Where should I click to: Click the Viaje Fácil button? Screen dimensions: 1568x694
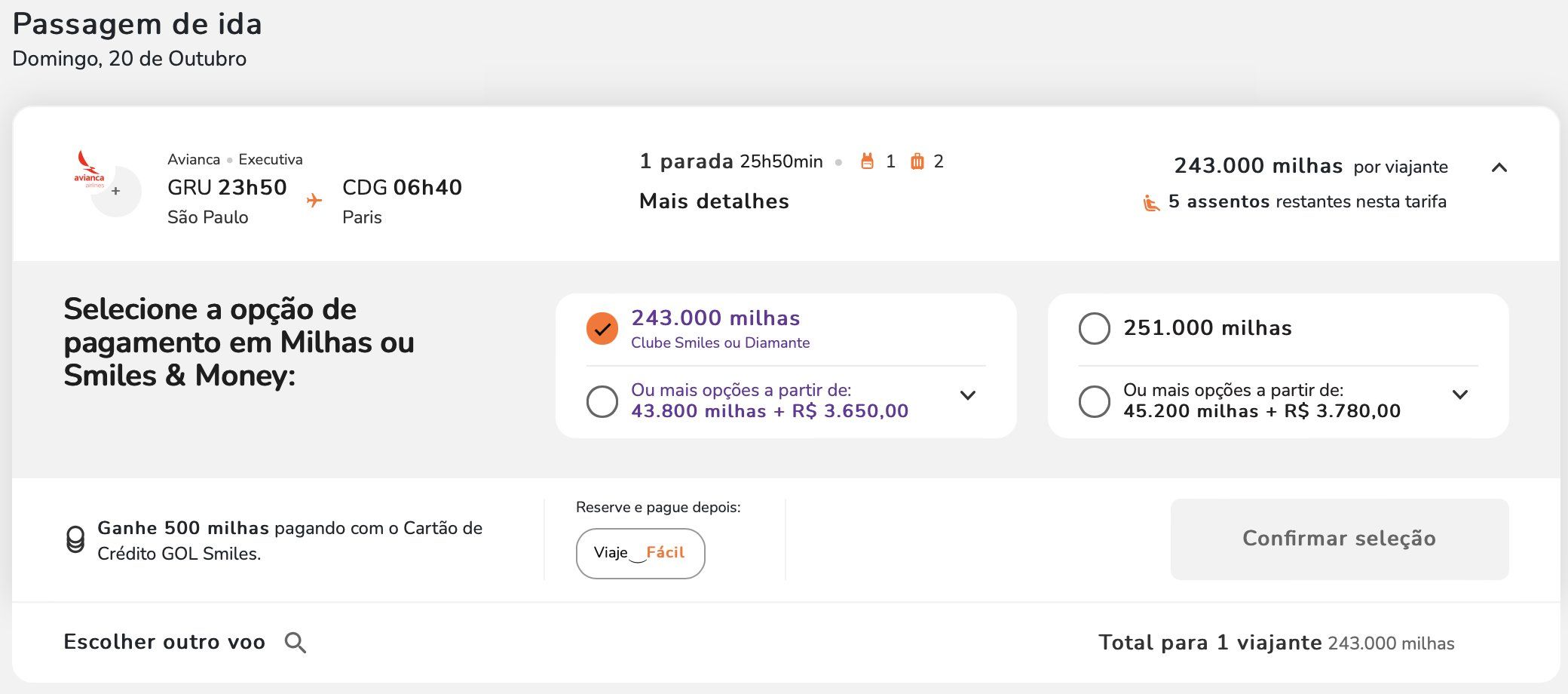click(640, 553)
